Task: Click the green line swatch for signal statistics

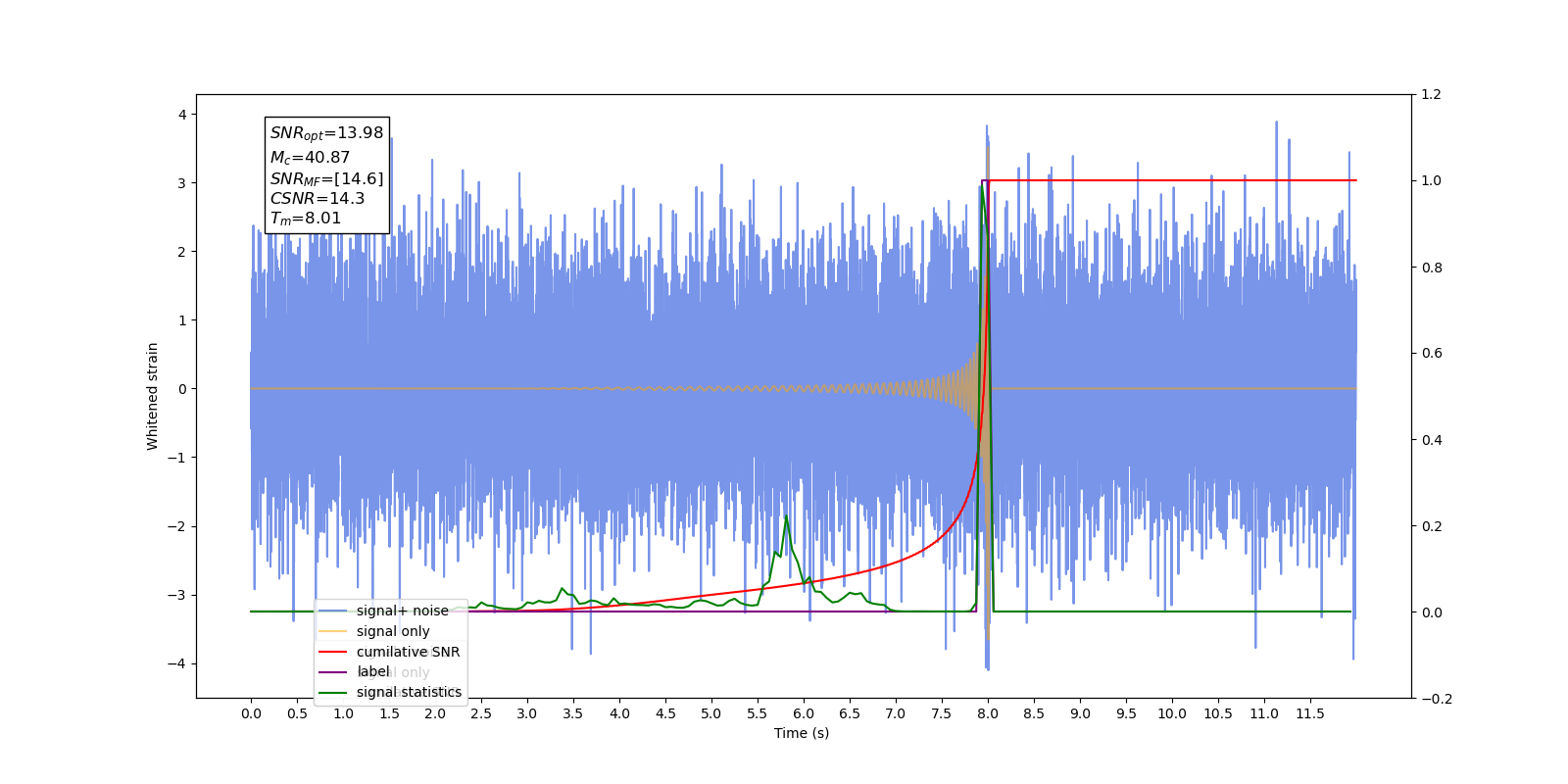Action: click(x=333, y=692)
